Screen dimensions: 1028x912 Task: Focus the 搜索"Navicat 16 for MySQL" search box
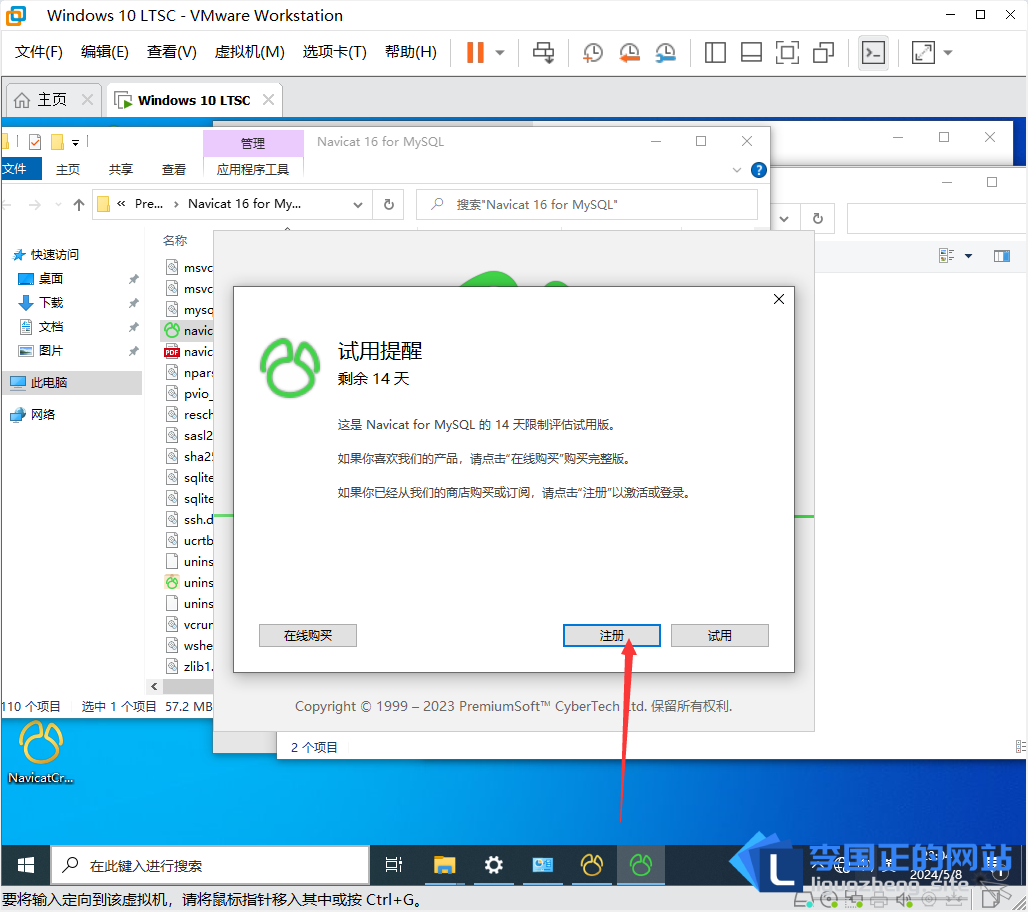(x=587, y=205)
